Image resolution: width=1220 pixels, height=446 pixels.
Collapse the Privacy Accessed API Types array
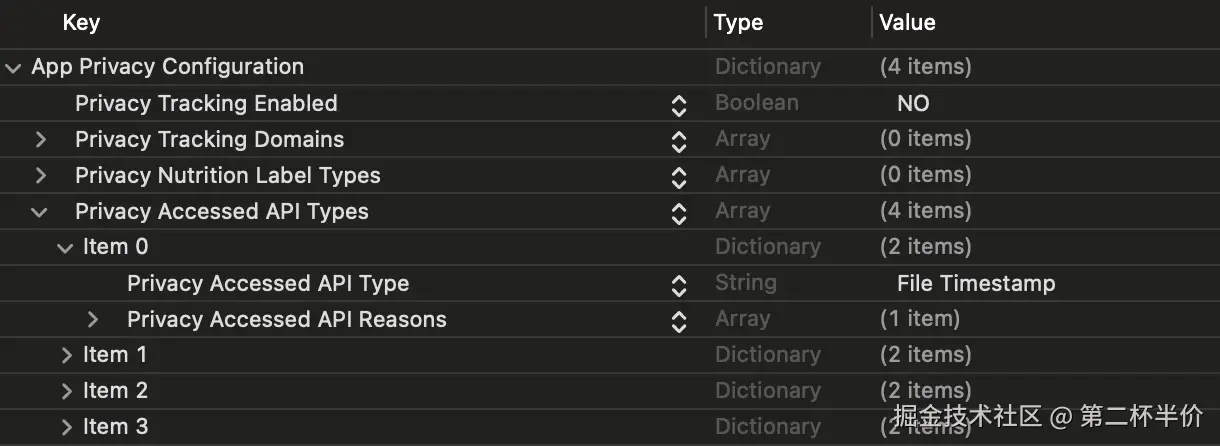point(40,212)
